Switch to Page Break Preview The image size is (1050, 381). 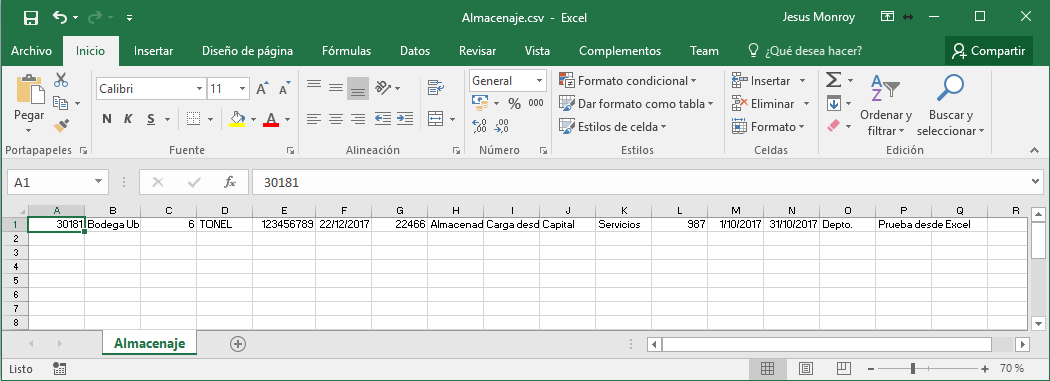(844, 368)
